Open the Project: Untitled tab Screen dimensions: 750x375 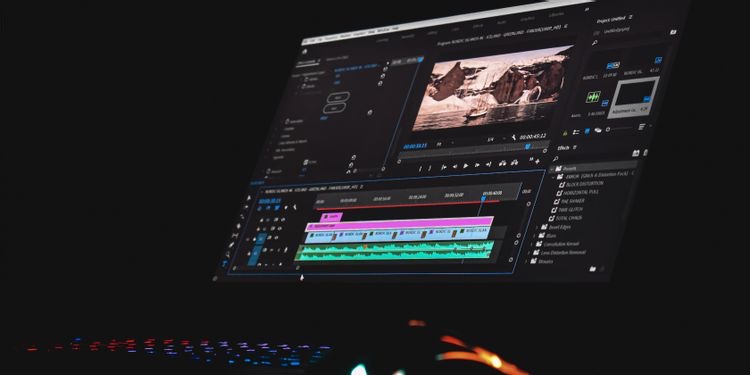[612, 20]
